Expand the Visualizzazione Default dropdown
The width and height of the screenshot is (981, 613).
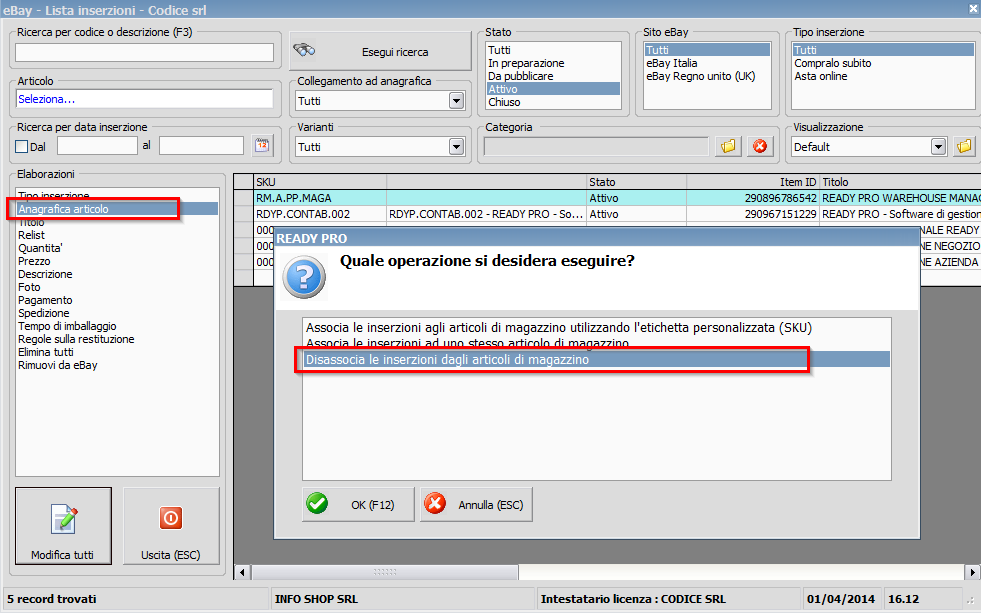tap(938, 147)
